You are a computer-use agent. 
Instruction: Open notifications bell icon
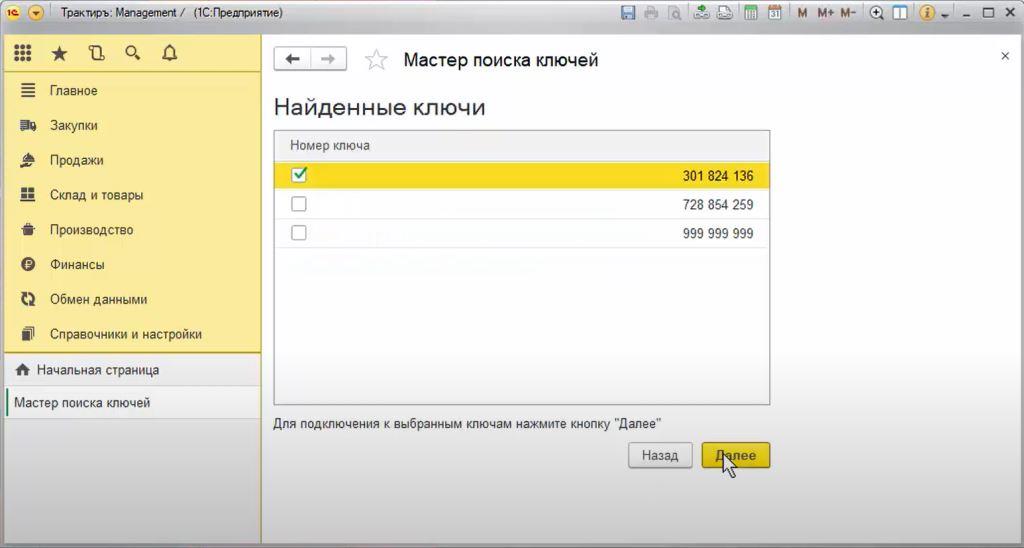pyautogui.click(x=169, y=54)
